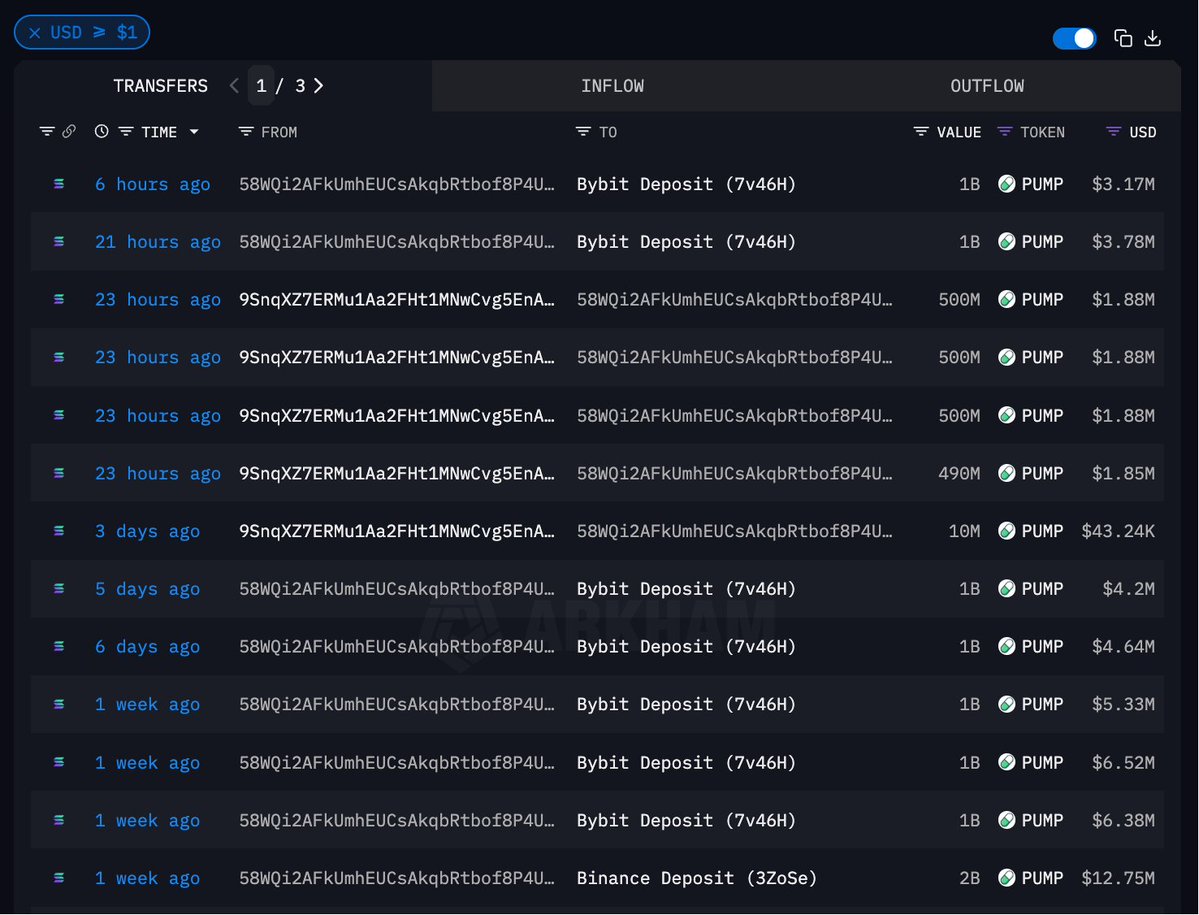Open the 58WQi2A sender address in the $12.75M row
The width and height of the screenshot is (1199, 915).
coord(397,878)
